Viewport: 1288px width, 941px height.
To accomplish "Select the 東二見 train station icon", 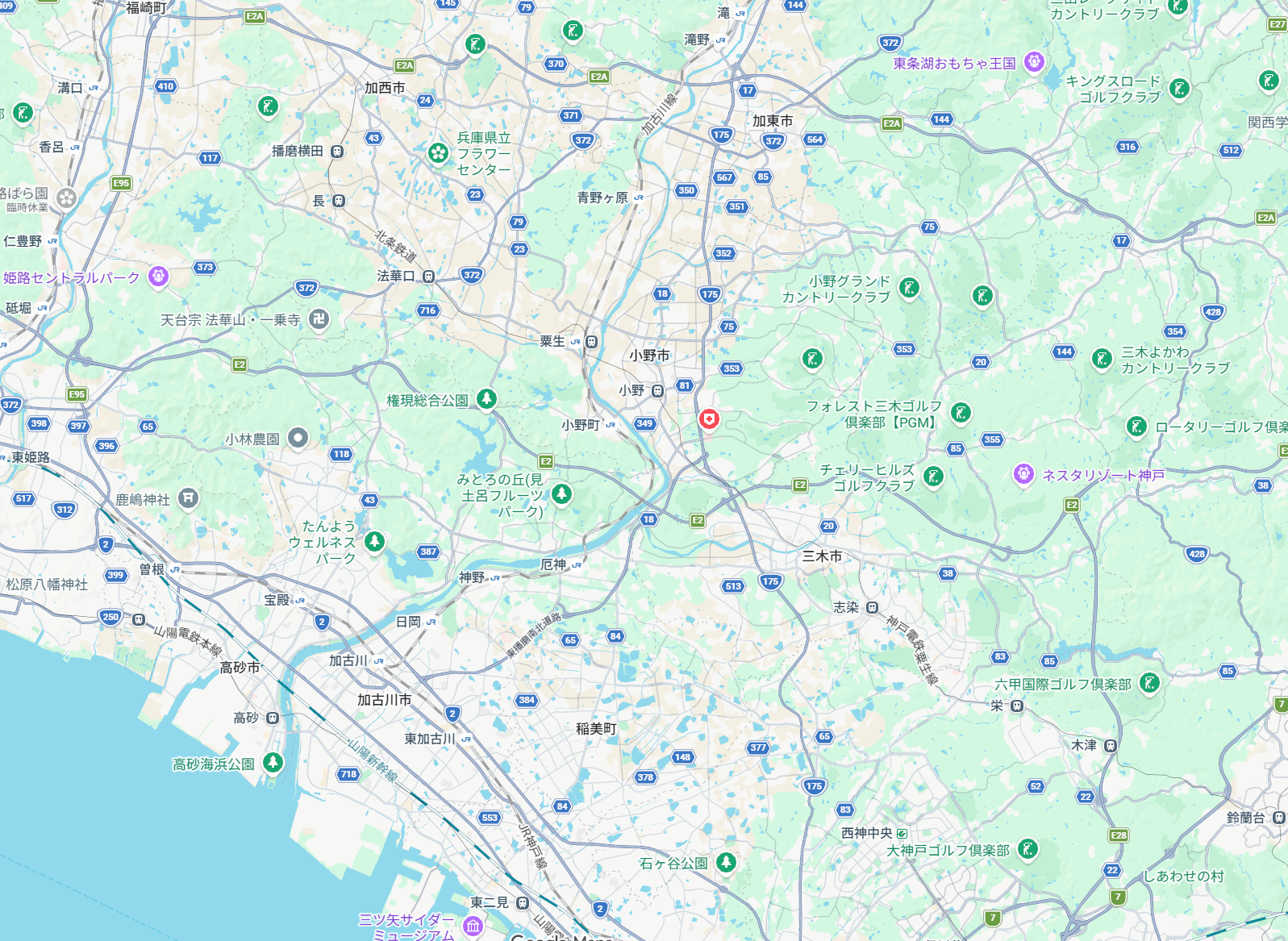I will click(x=523, y=902).
